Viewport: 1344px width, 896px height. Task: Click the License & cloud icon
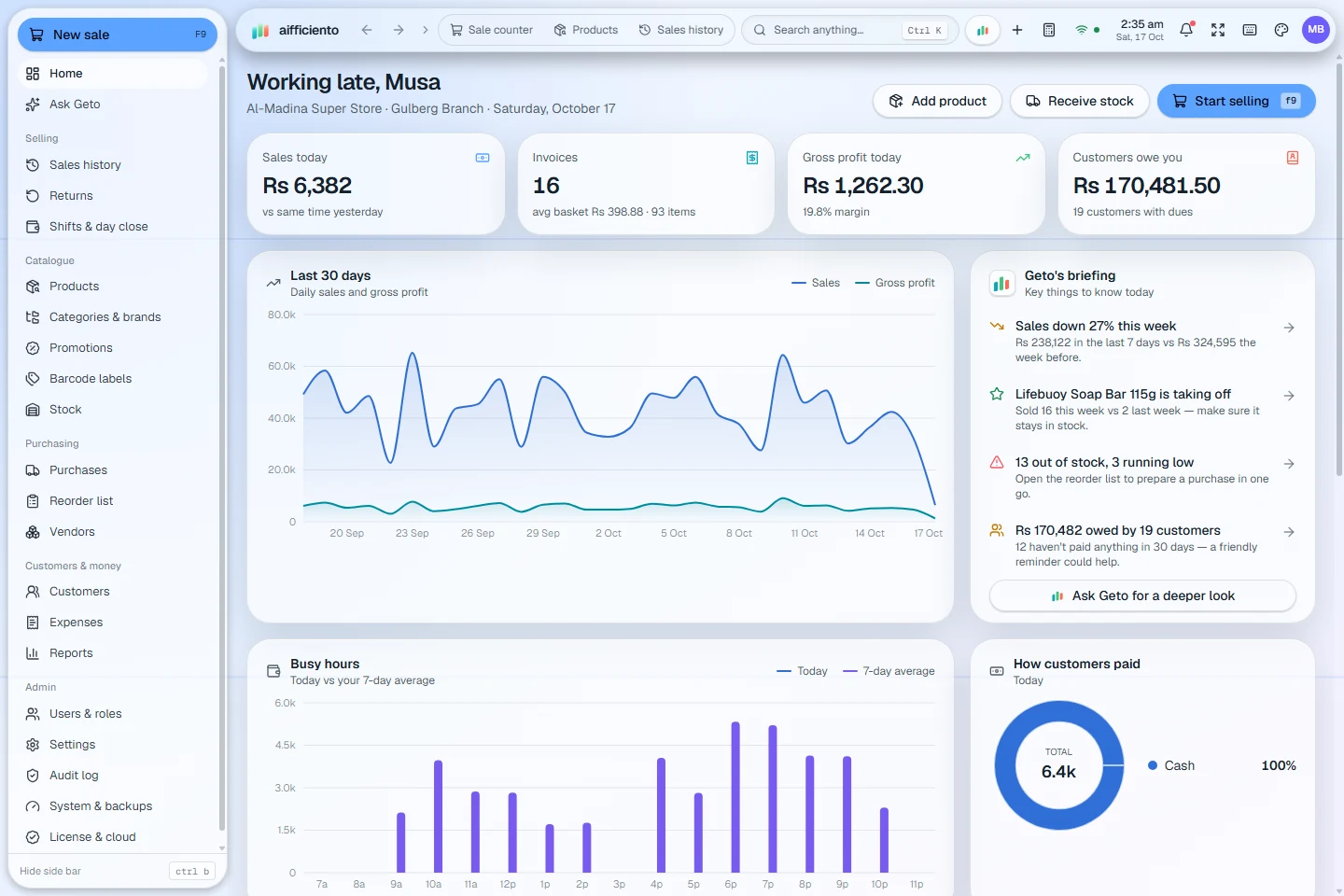(x=33, y=837)
